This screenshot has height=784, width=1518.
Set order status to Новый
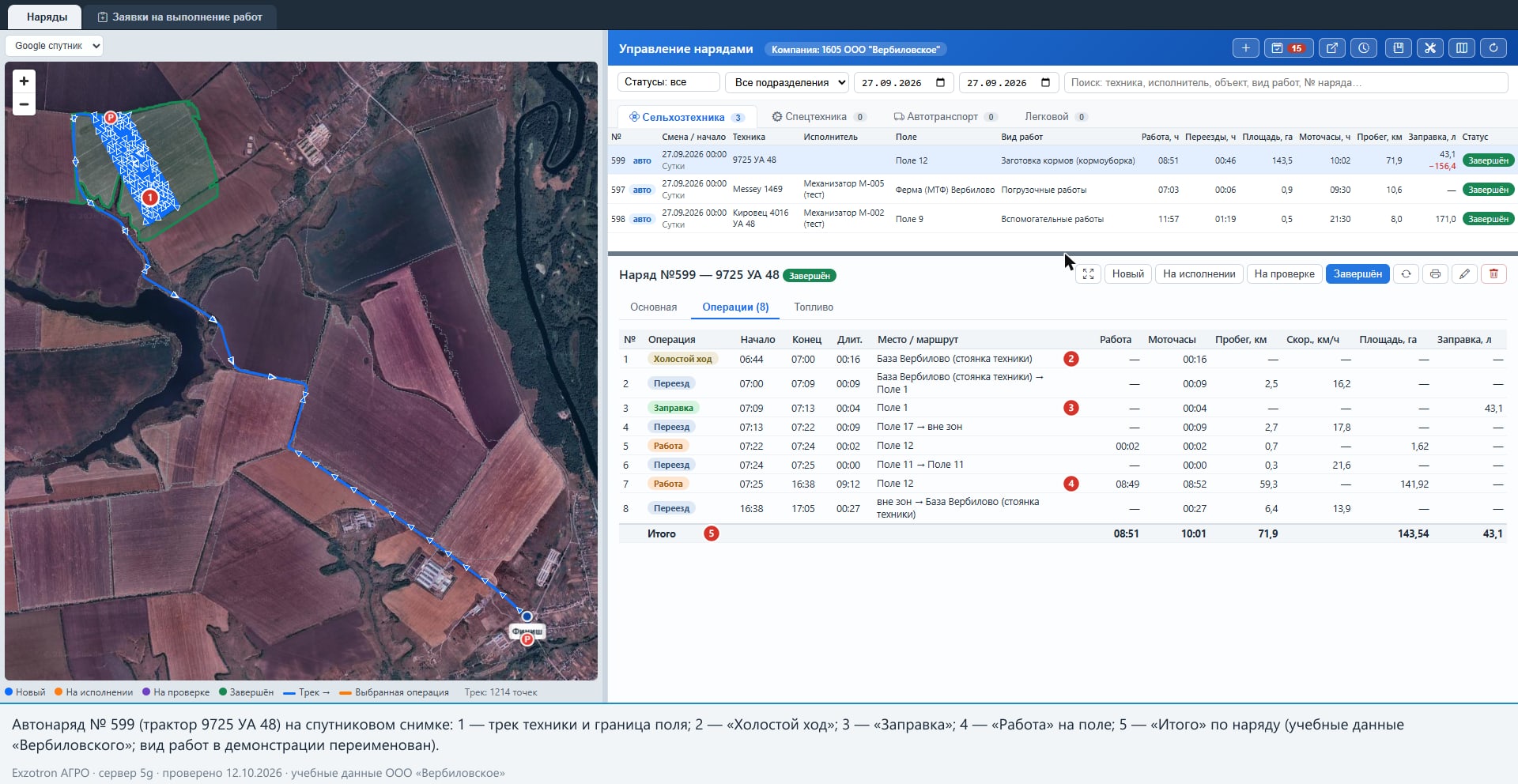click(x=1127, y=274)
